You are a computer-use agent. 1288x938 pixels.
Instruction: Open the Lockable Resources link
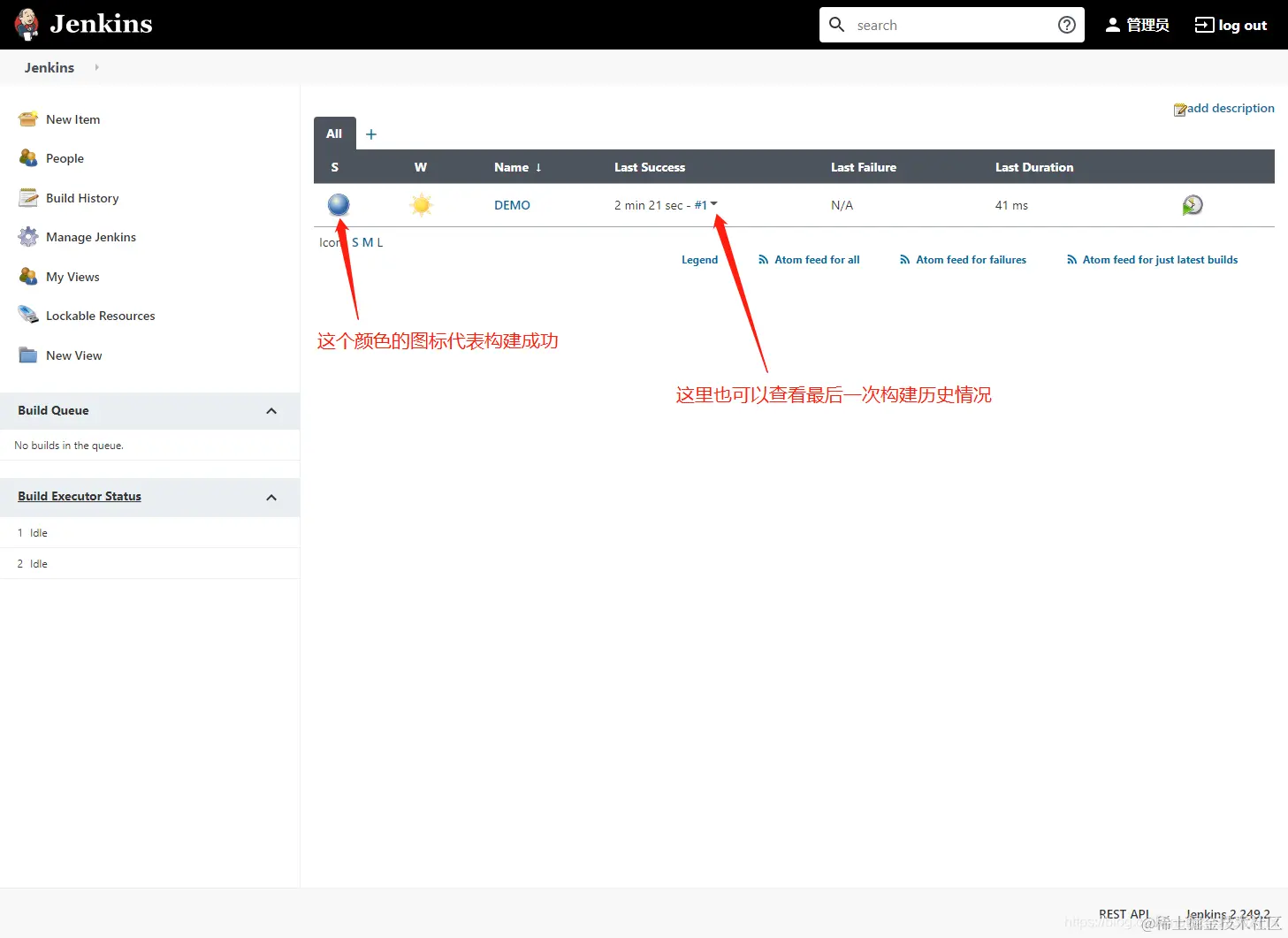tap(100, 316)
